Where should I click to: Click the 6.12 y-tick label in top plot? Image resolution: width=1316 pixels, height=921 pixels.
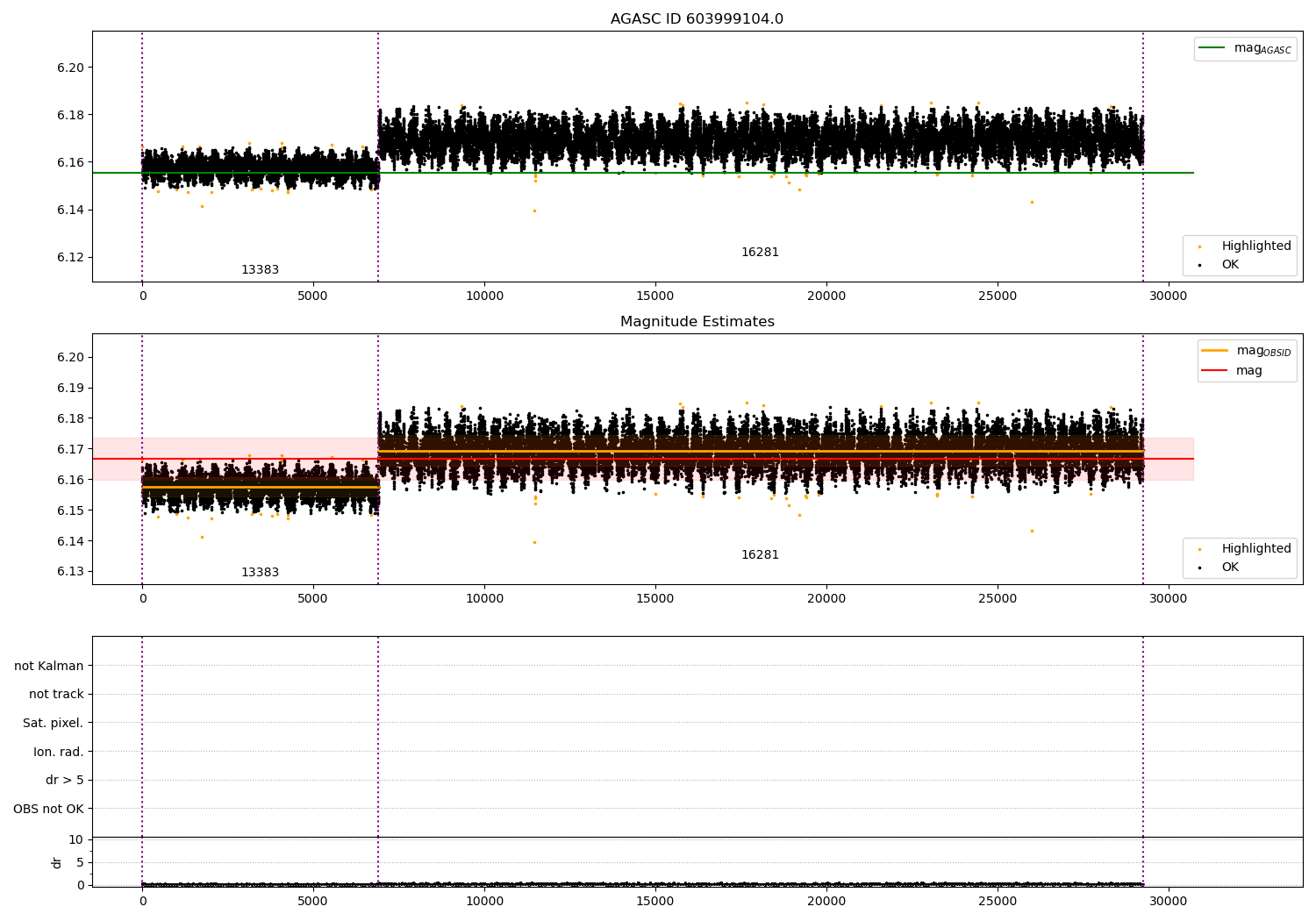(70, 257)
